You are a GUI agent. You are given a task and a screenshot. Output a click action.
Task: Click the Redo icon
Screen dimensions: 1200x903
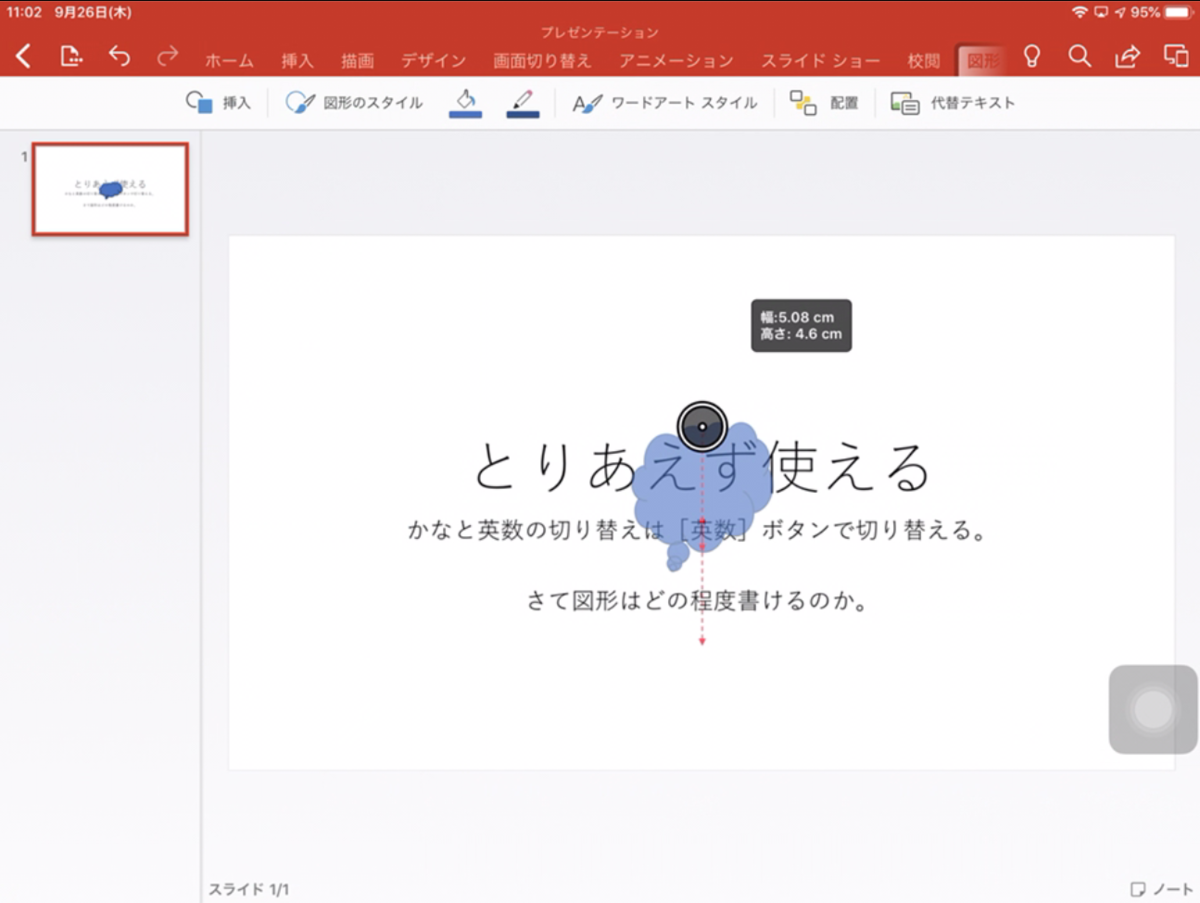tap(168, 58)
